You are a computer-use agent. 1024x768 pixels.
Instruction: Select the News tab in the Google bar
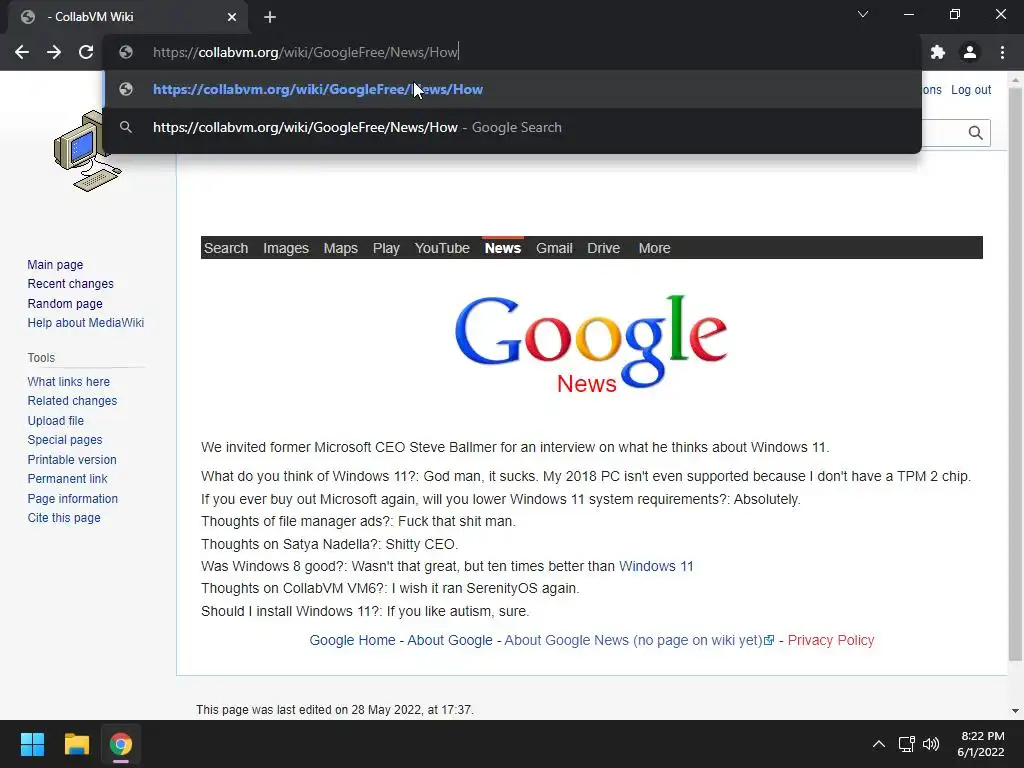point(503,248)
